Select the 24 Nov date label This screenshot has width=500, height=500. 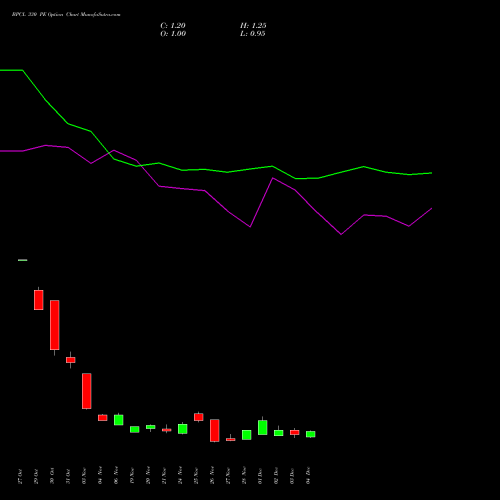coord(180,476)
